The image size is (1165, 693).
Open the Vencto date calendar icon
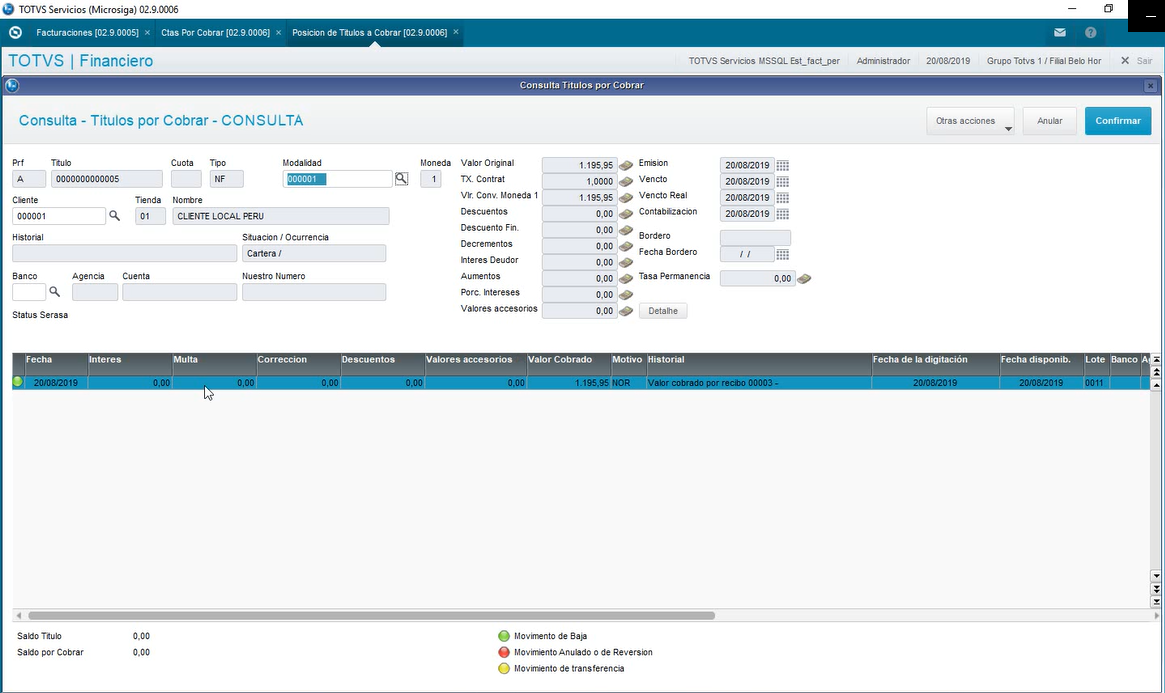tap(782, 181)
